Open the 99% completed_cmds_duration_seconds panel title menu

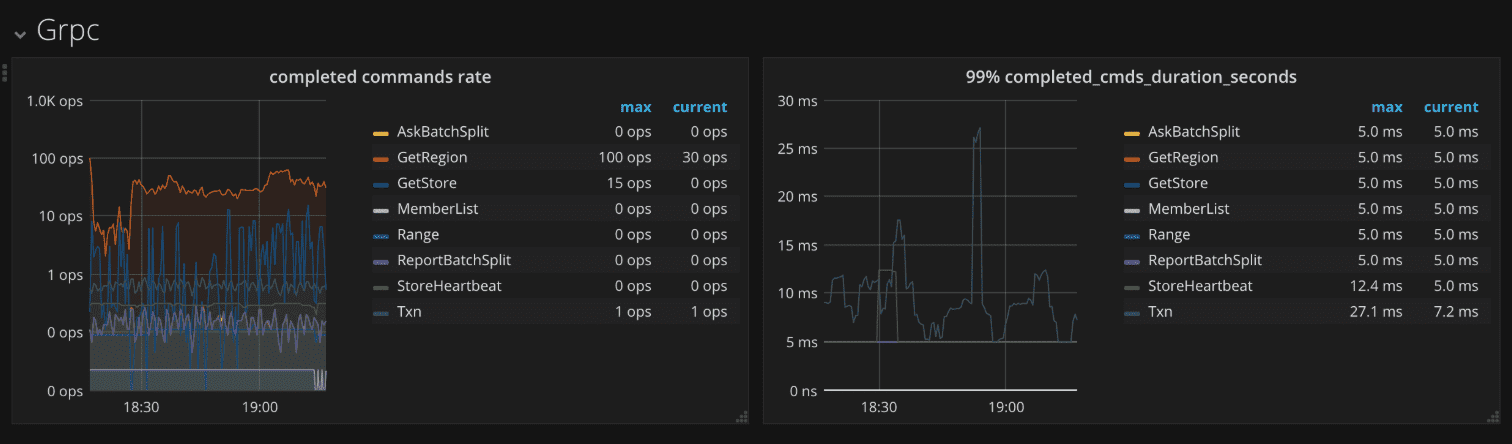pos(1130,77)
